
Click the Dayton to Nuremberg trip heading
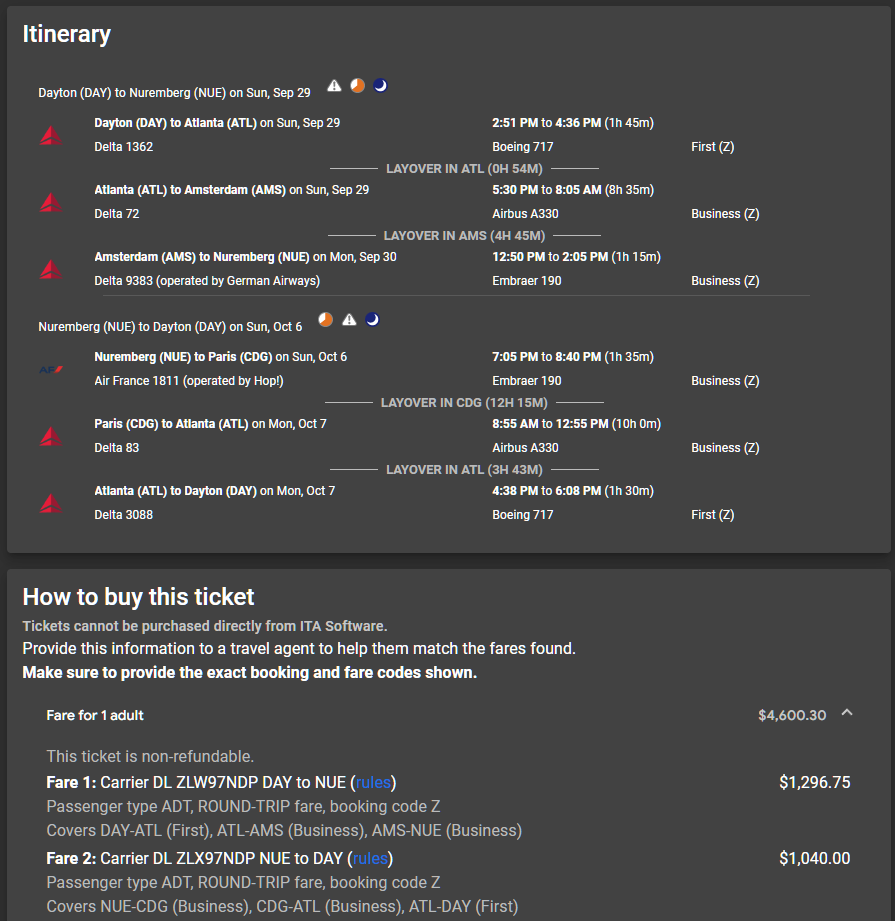tap(174, 93)
